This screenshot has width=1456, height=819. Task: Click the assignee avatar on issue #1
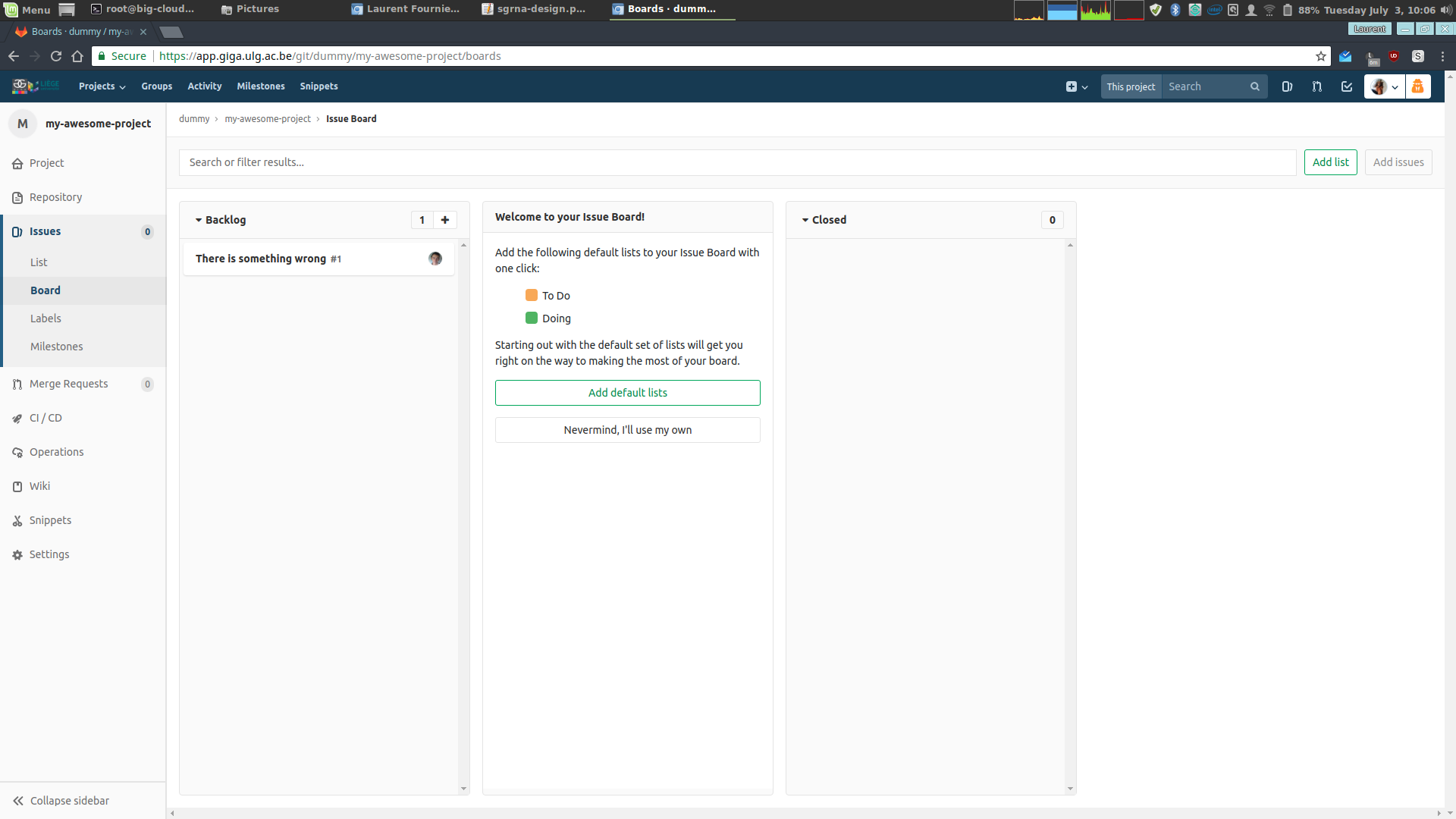435,259
